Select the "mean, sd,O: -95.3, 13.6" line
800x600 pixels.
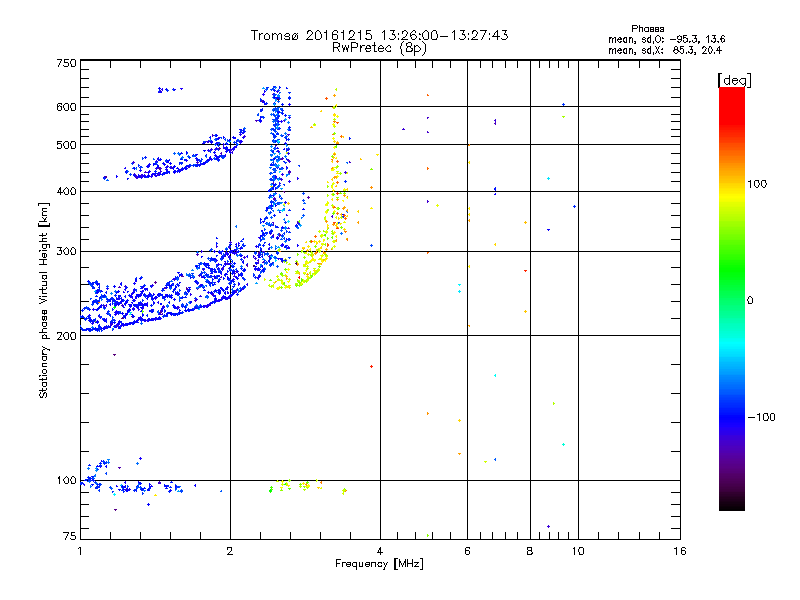click(666, 39)
